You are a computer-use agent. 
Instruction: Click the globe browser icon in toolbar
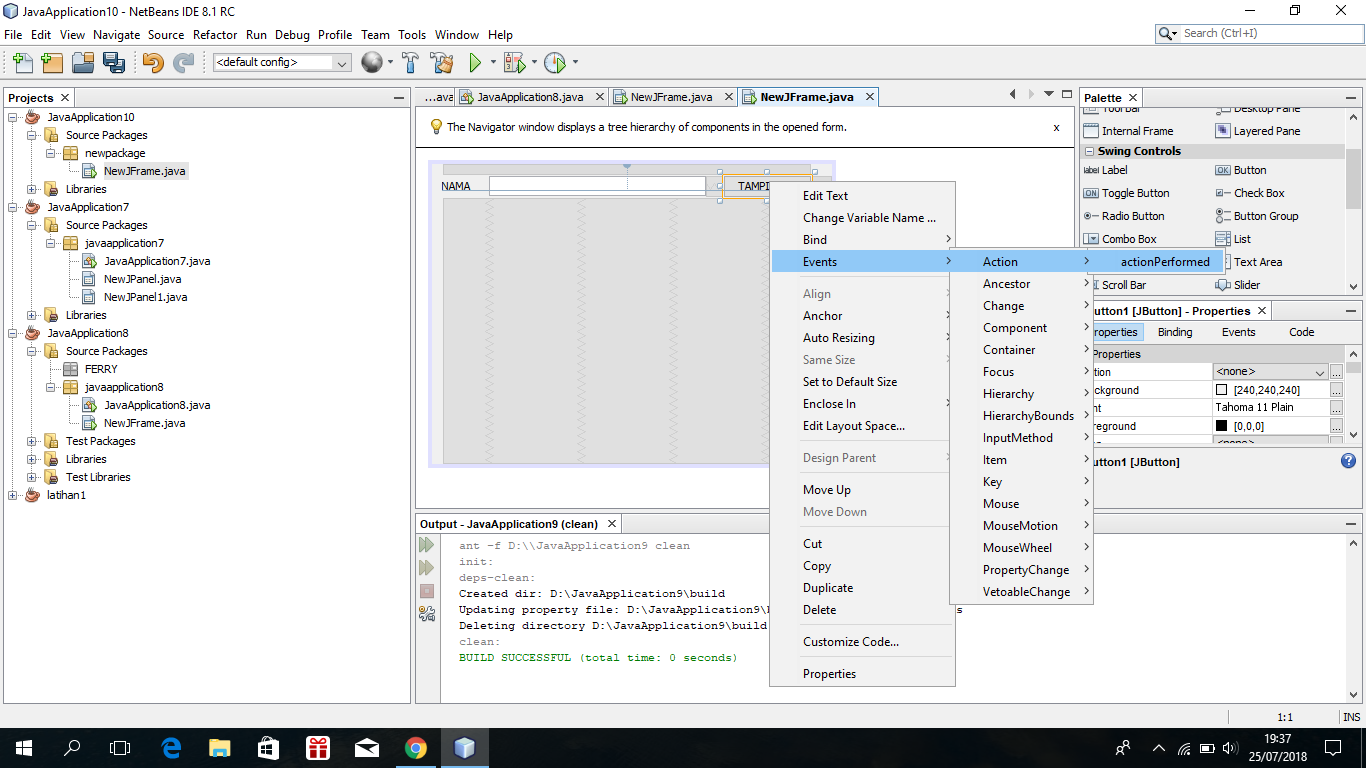371,63
